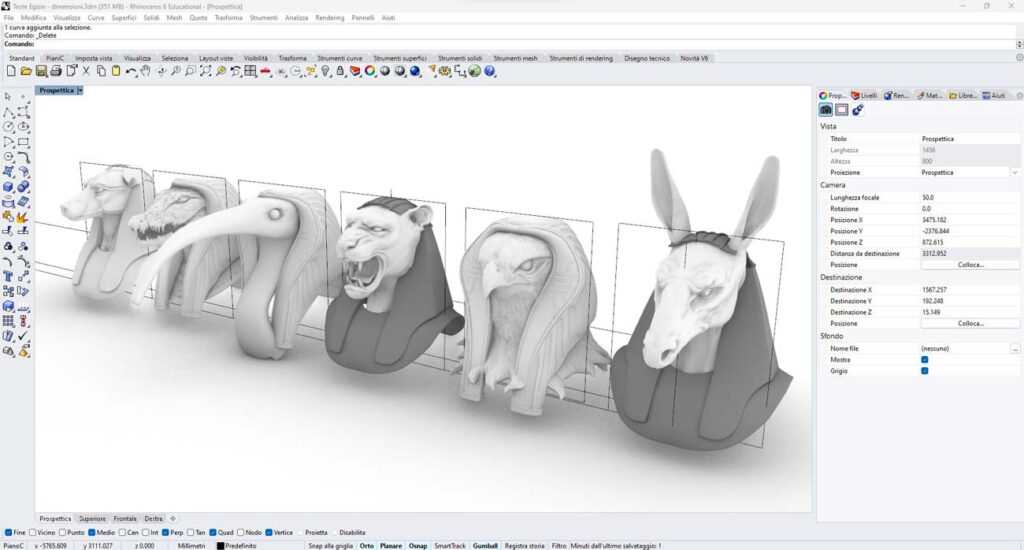Toggle the Orto status bar button
The image size is (1024, 550).
point(366,545)
